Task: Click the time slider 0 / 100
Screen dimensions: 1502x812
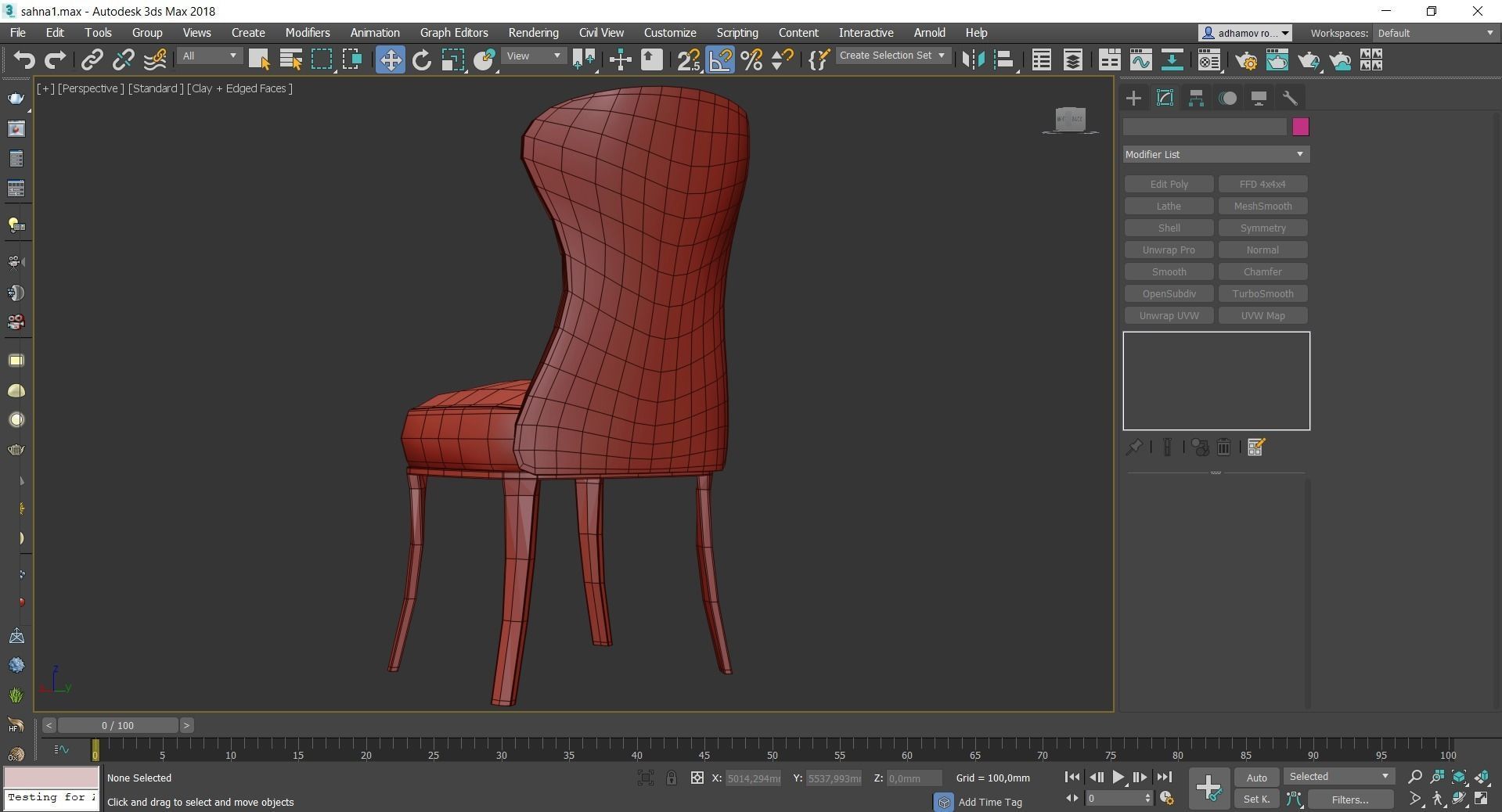Action: click(x=117, y=725)
